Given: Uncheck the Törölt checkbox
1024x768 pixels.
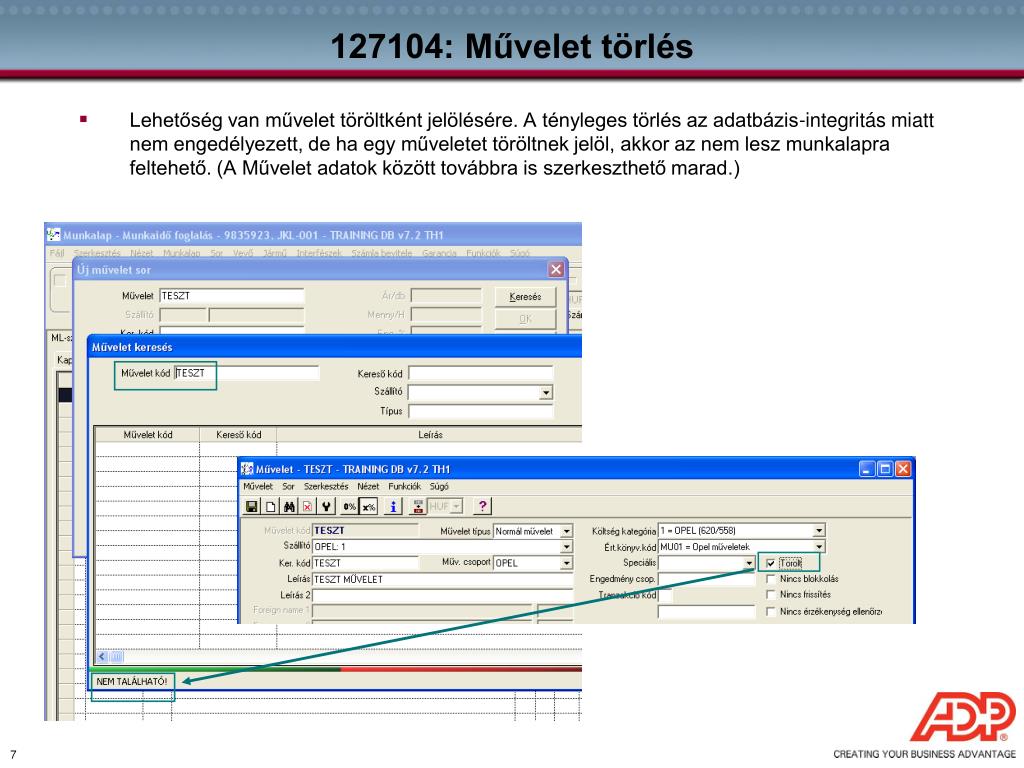Looking at the screenshot, I should tap(771, 563).
